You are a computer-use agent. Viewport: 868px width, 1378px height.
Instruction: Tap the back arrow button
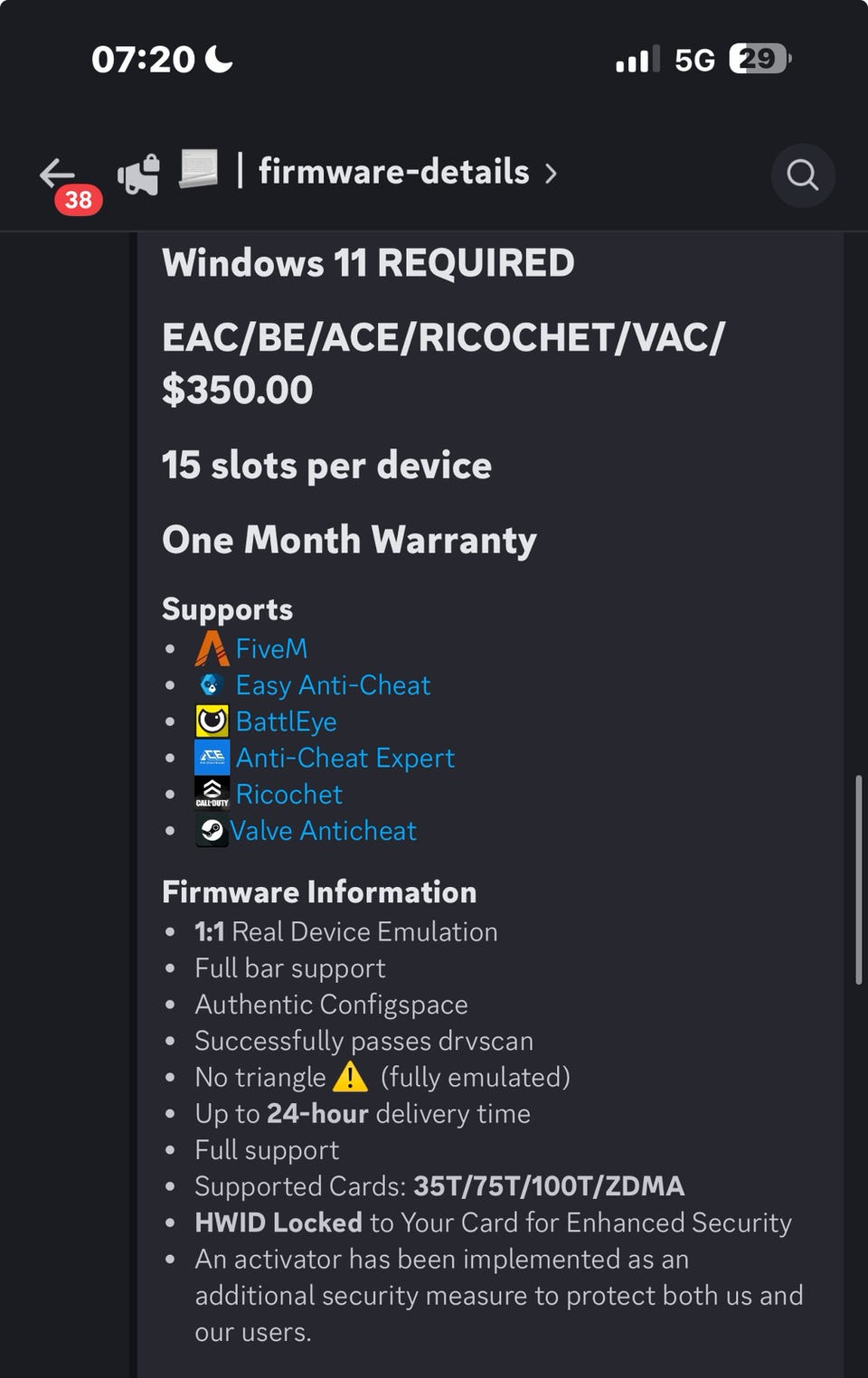pos(58,173)
